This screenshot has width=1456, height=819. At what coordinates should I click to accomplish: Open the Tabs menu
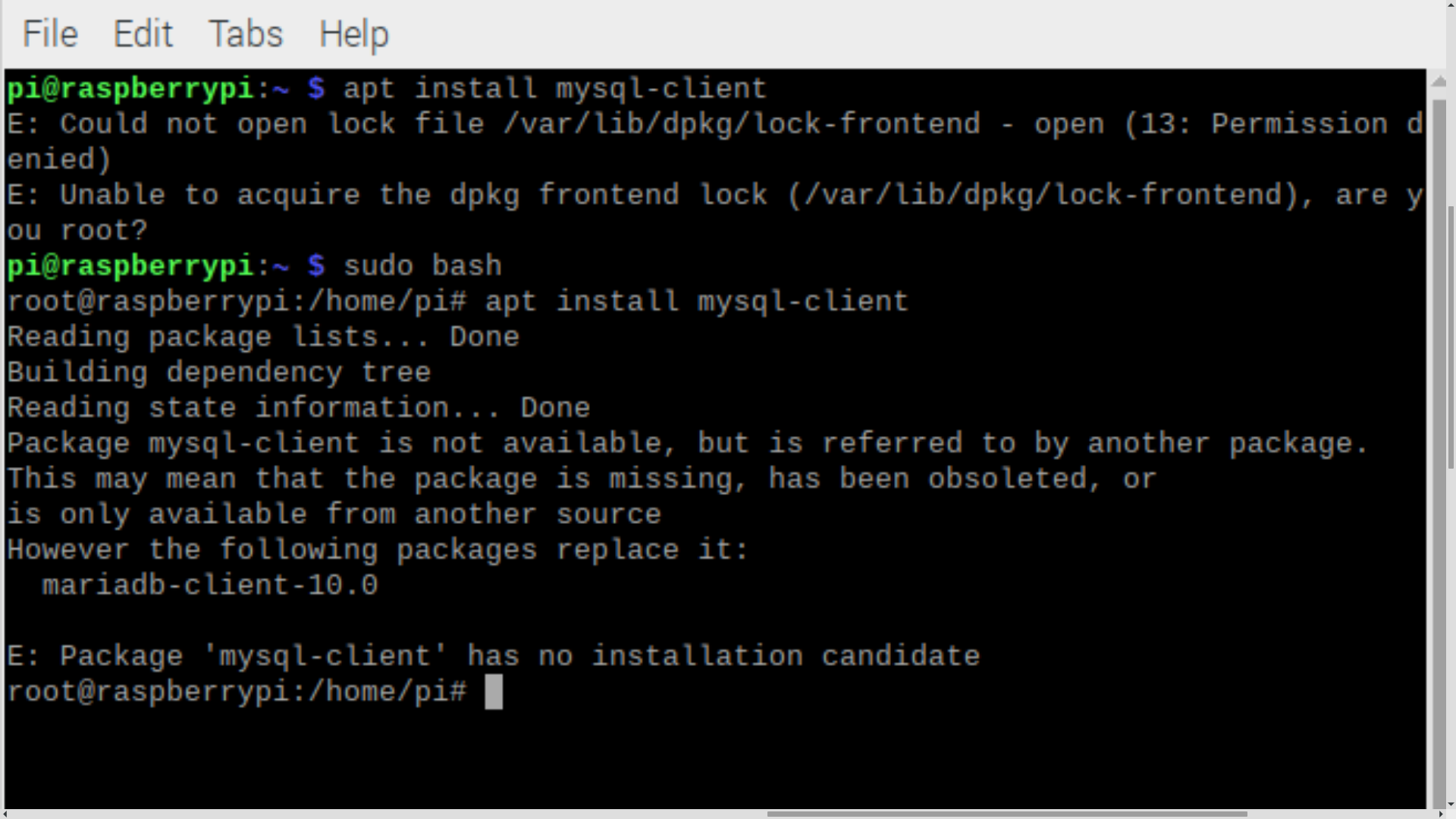pyautogui.click(x=245, y=34)
